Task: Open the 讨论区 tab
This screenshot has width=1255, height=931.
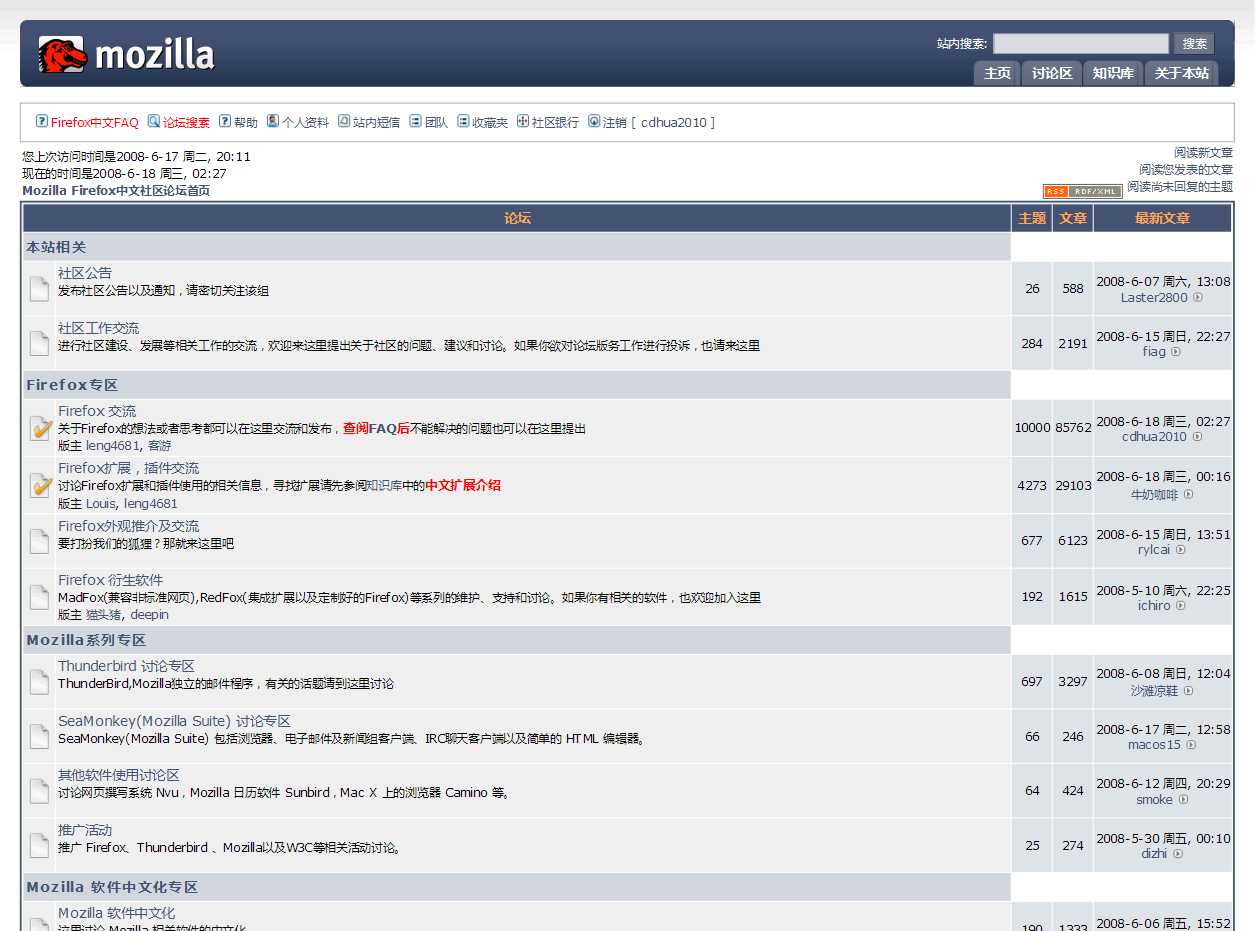Action: click(1052, 73)
